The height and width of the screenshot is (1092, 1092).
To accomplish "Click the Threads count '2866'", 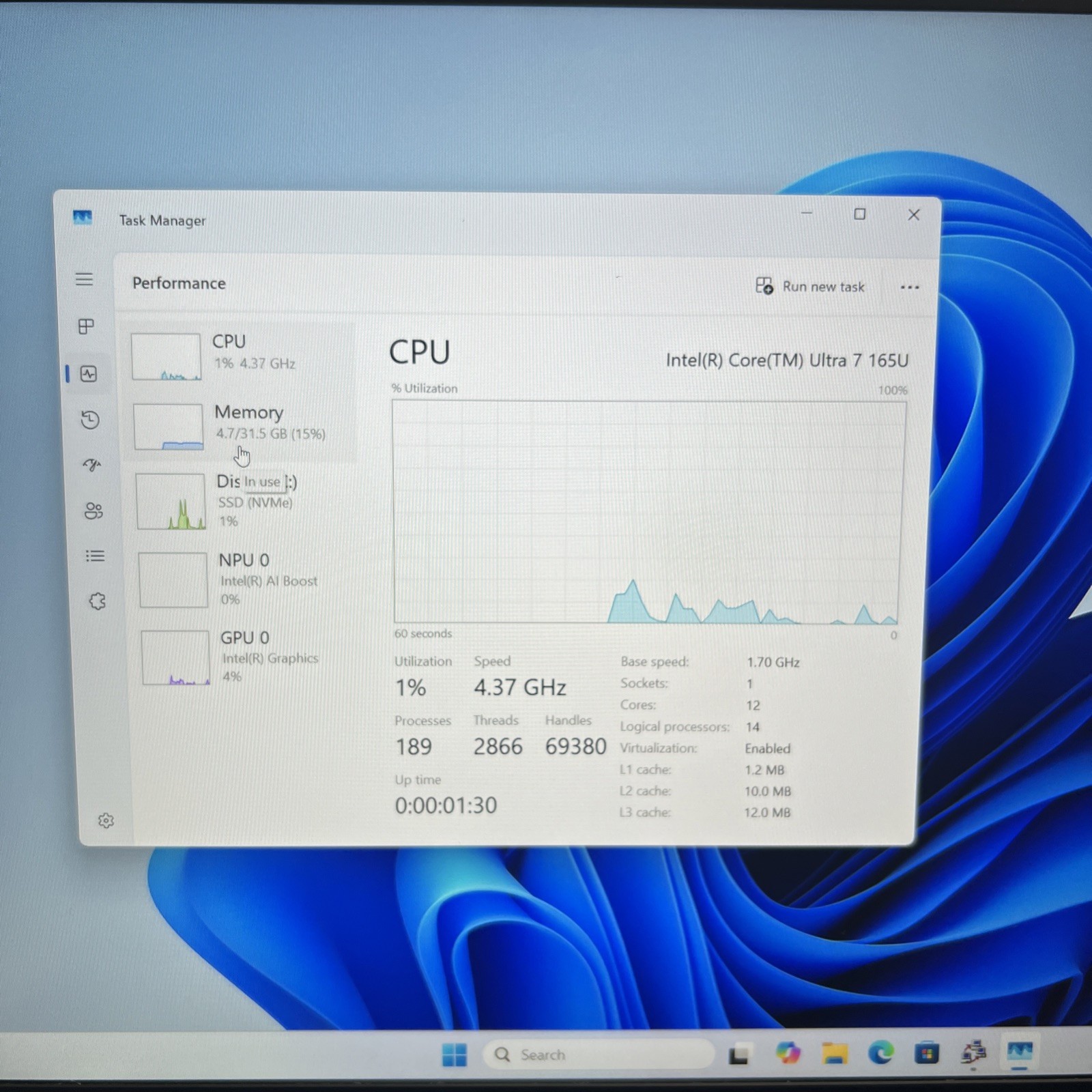I will coord(498,747).
